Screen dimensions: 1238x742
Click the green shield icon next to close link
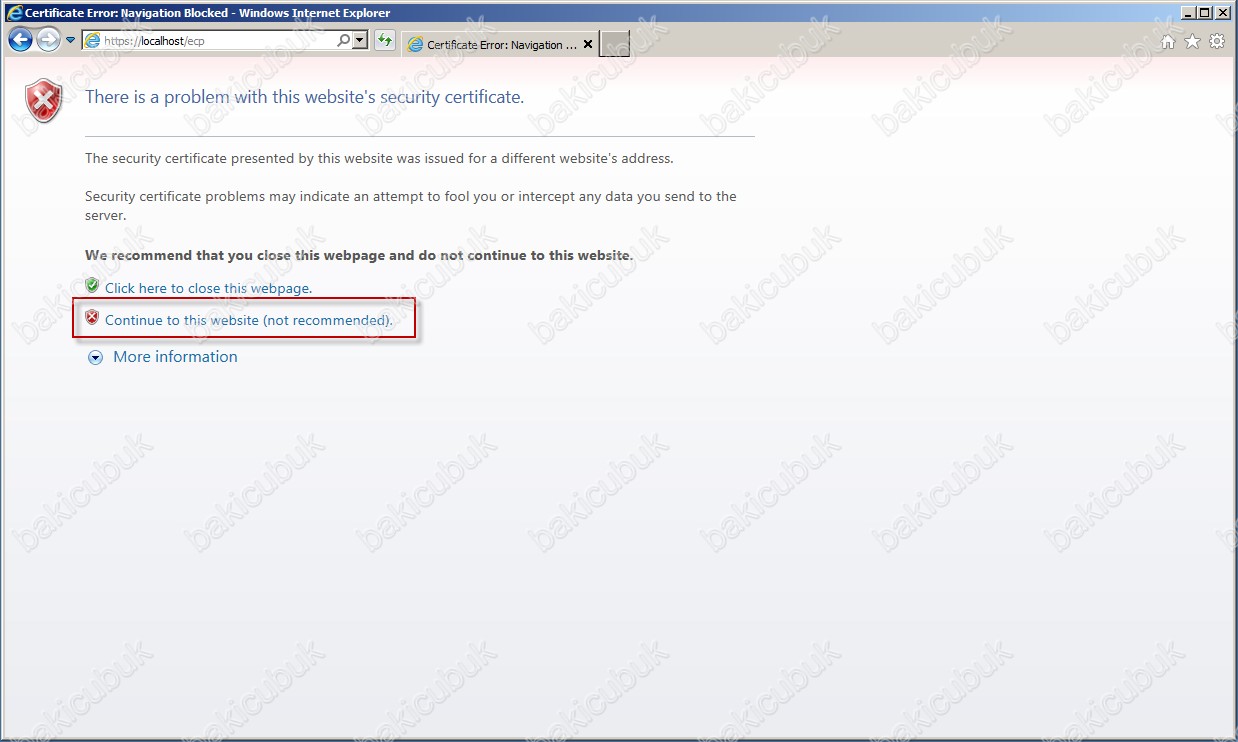coord(93,286)
